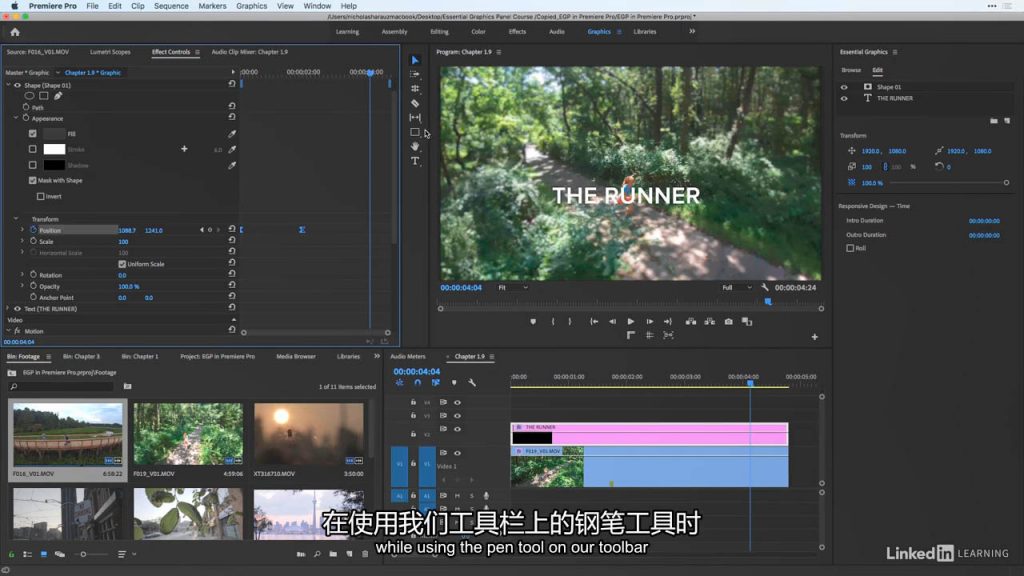The height and width of the screenshot is (576, 1024).
Task: Expand Text (THE RUNNER) group
Action: [8, 308]
